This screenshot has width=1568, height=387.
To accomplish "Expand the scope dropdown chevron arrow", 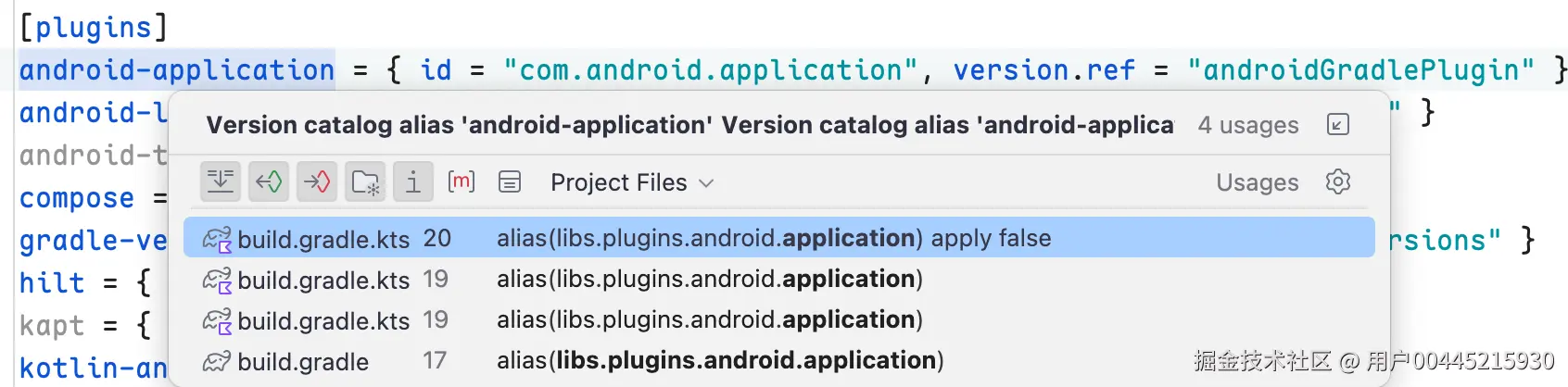I will point(706,183).
